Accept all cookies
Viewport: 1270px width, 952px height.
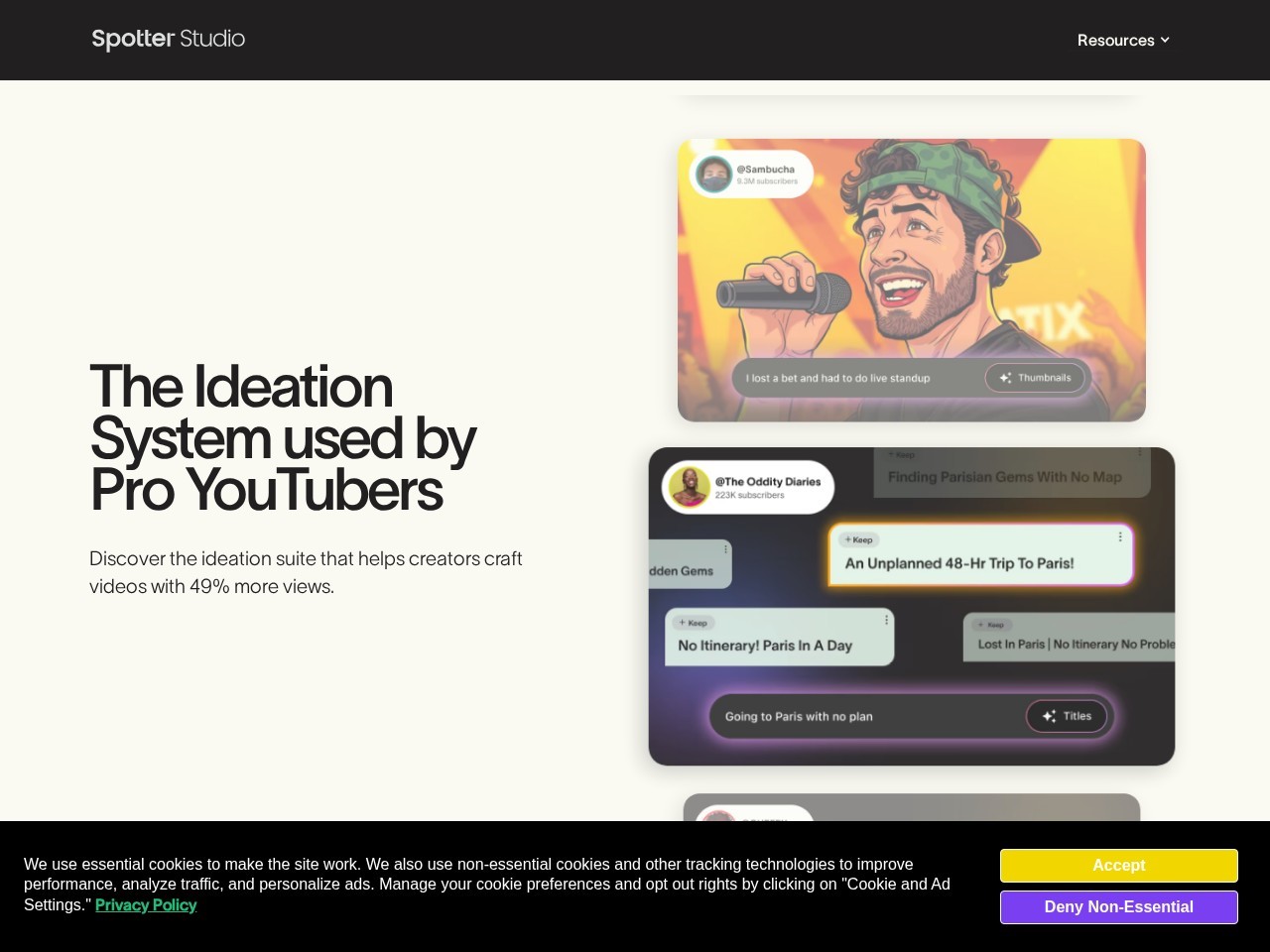click(1119, 866)
